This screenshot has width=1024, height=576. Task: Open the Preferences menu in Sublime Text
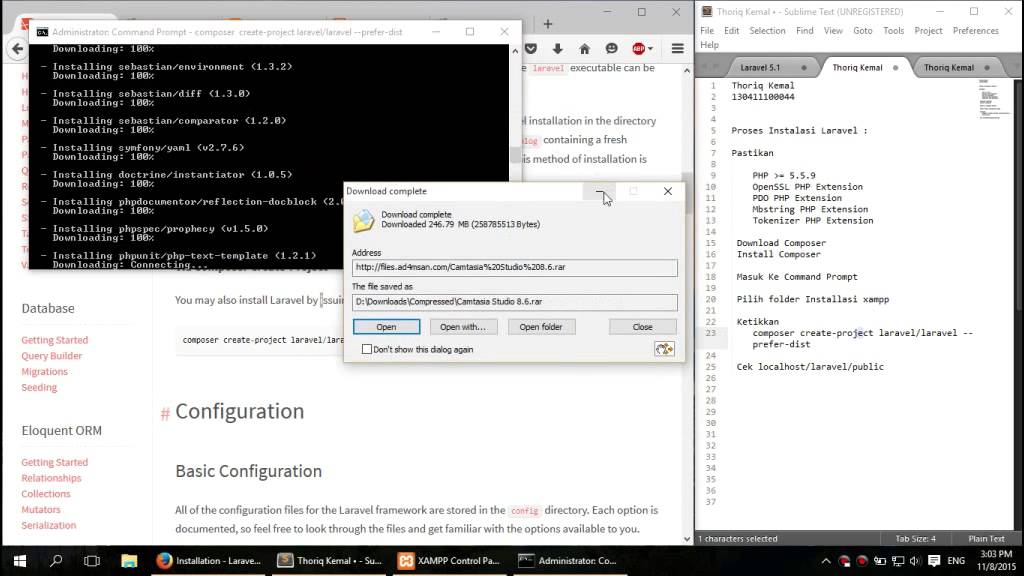(976, 31)
